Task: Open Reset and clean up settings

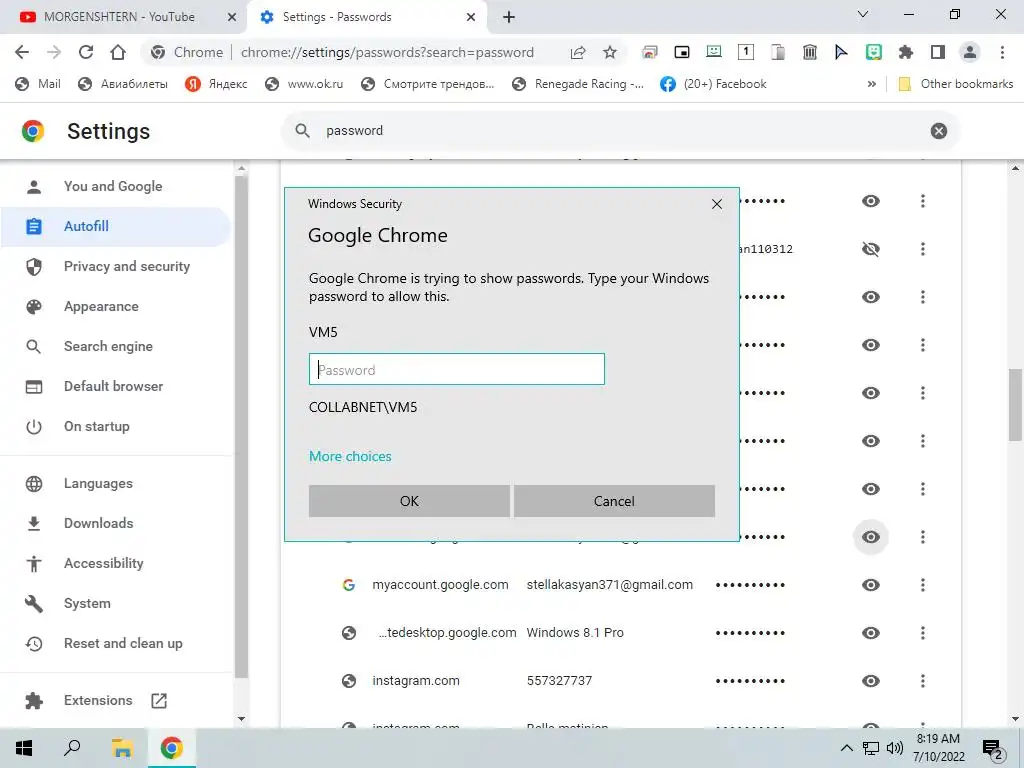Action: click(x=123, y=643)
